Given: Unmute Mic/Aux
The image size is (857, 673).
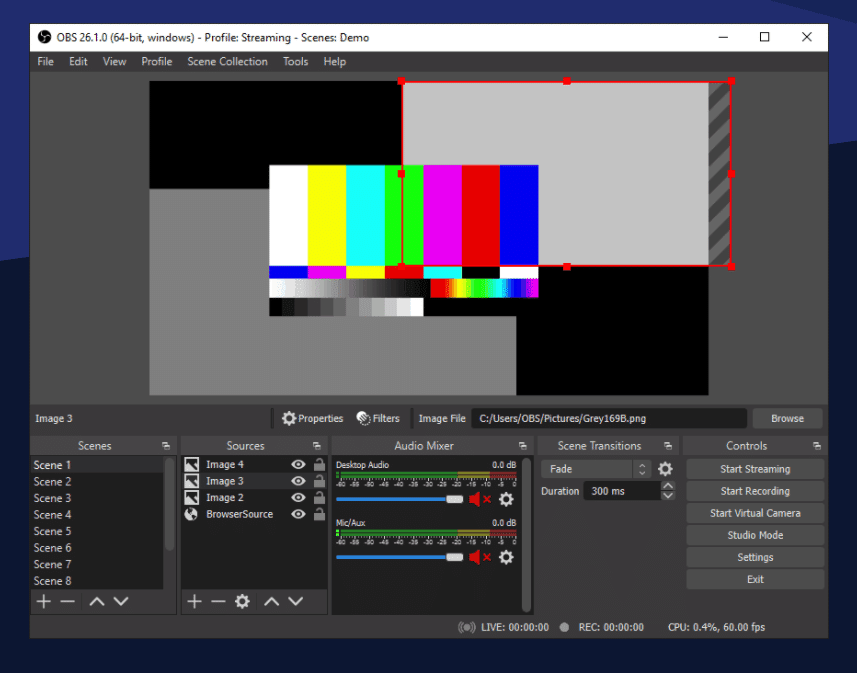Looking at the screenshot, I should (x=480, y=557).
